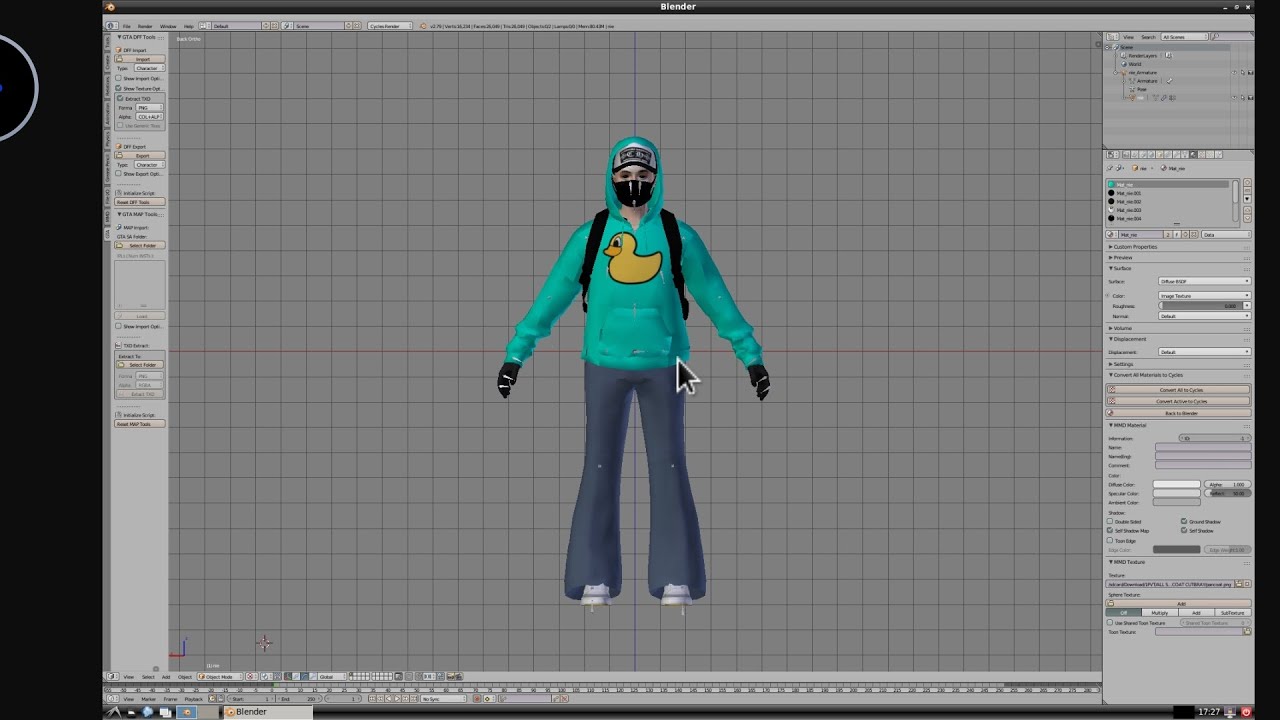Click the Ambient Color swatch
The width and height of the screenshot is (1280, 720).
(x=1177, y=502)
